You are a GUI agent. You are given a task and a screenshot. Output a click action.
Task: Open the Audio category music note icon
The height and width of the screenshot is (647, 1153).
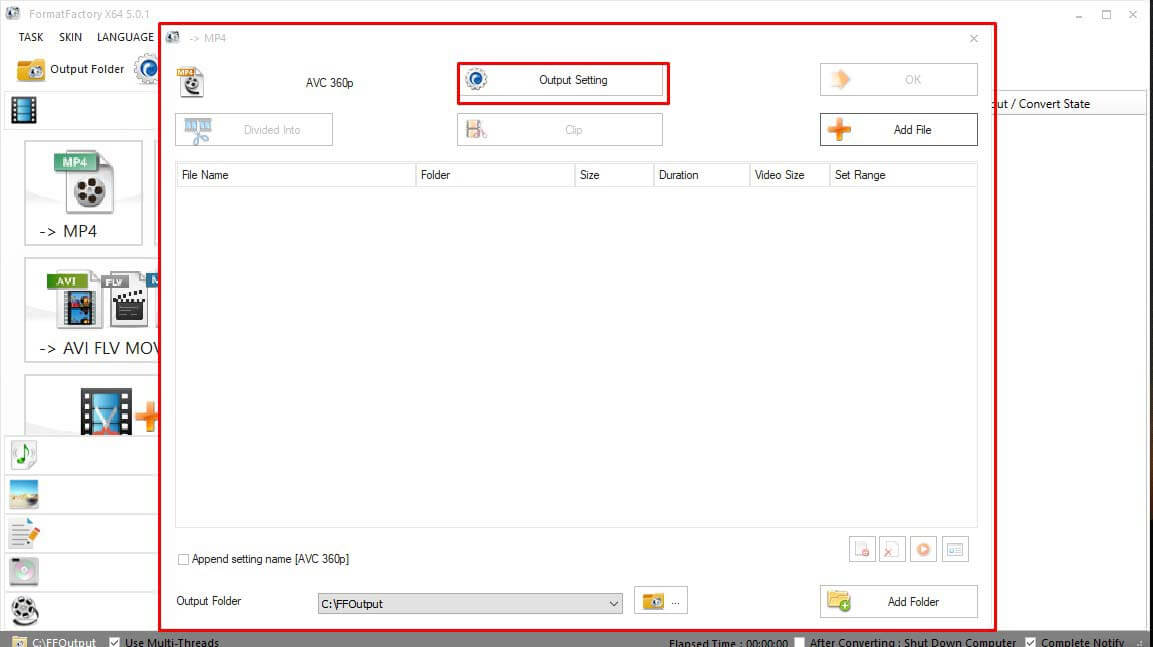pos(24,455)
